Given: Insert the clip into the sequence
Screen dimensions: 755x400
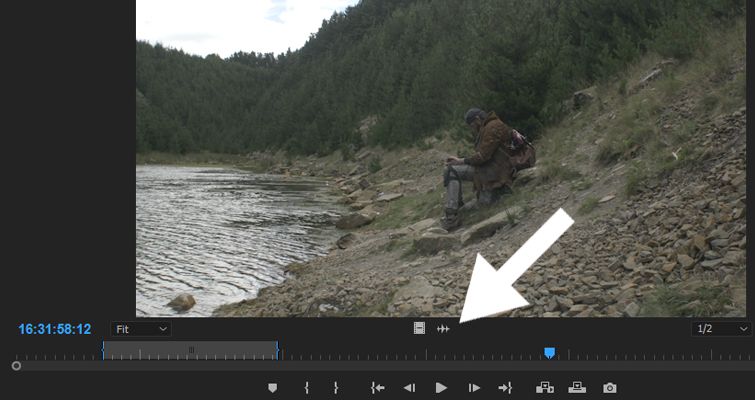Looking at the screenshot, I should [x=545, y=388].
